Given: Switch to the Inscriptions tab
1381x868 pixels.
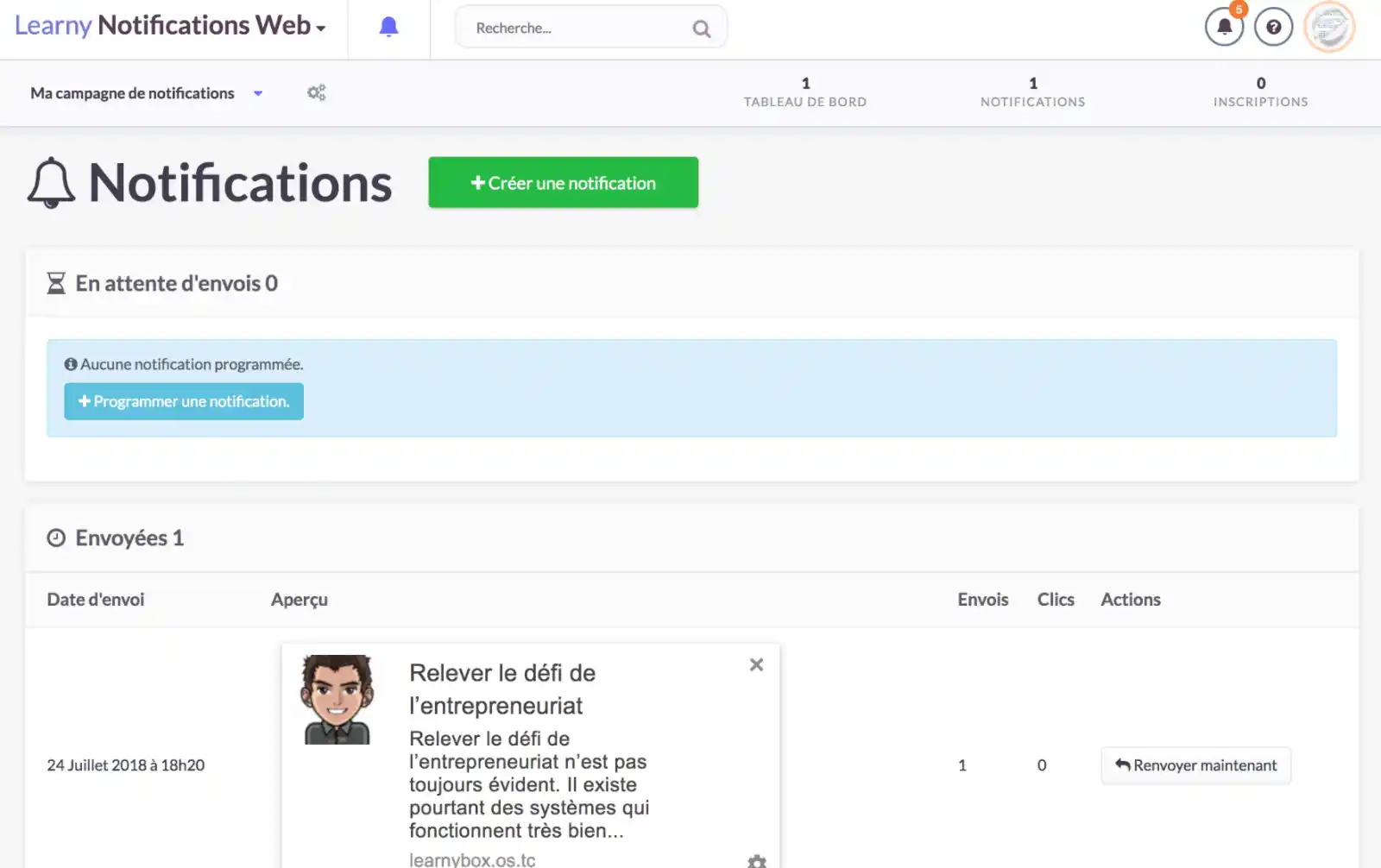Looking at the screenshot, I should [1260, 92].
